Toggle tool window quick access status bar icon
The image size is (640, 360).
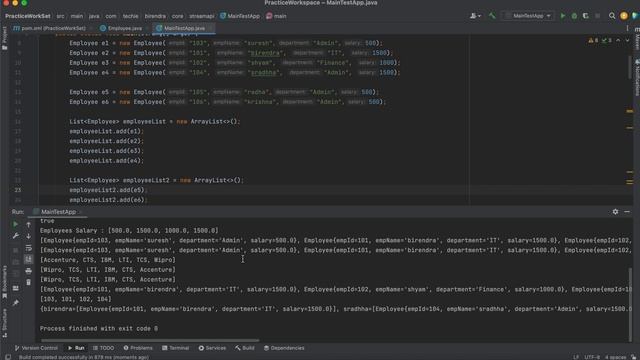(8, 357)
